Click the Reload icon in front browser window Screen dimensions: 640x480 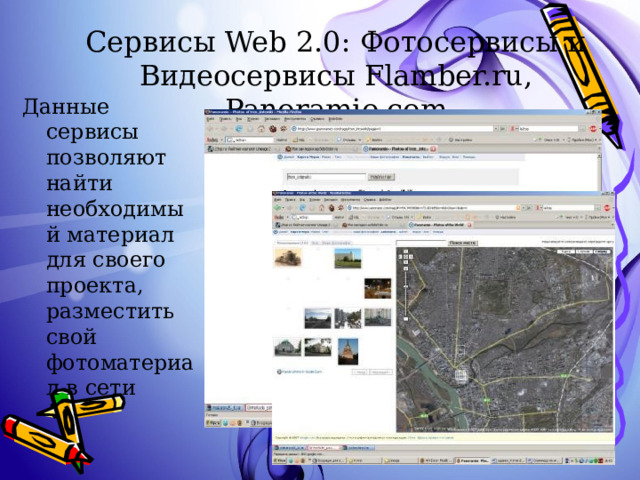point(303,208)
